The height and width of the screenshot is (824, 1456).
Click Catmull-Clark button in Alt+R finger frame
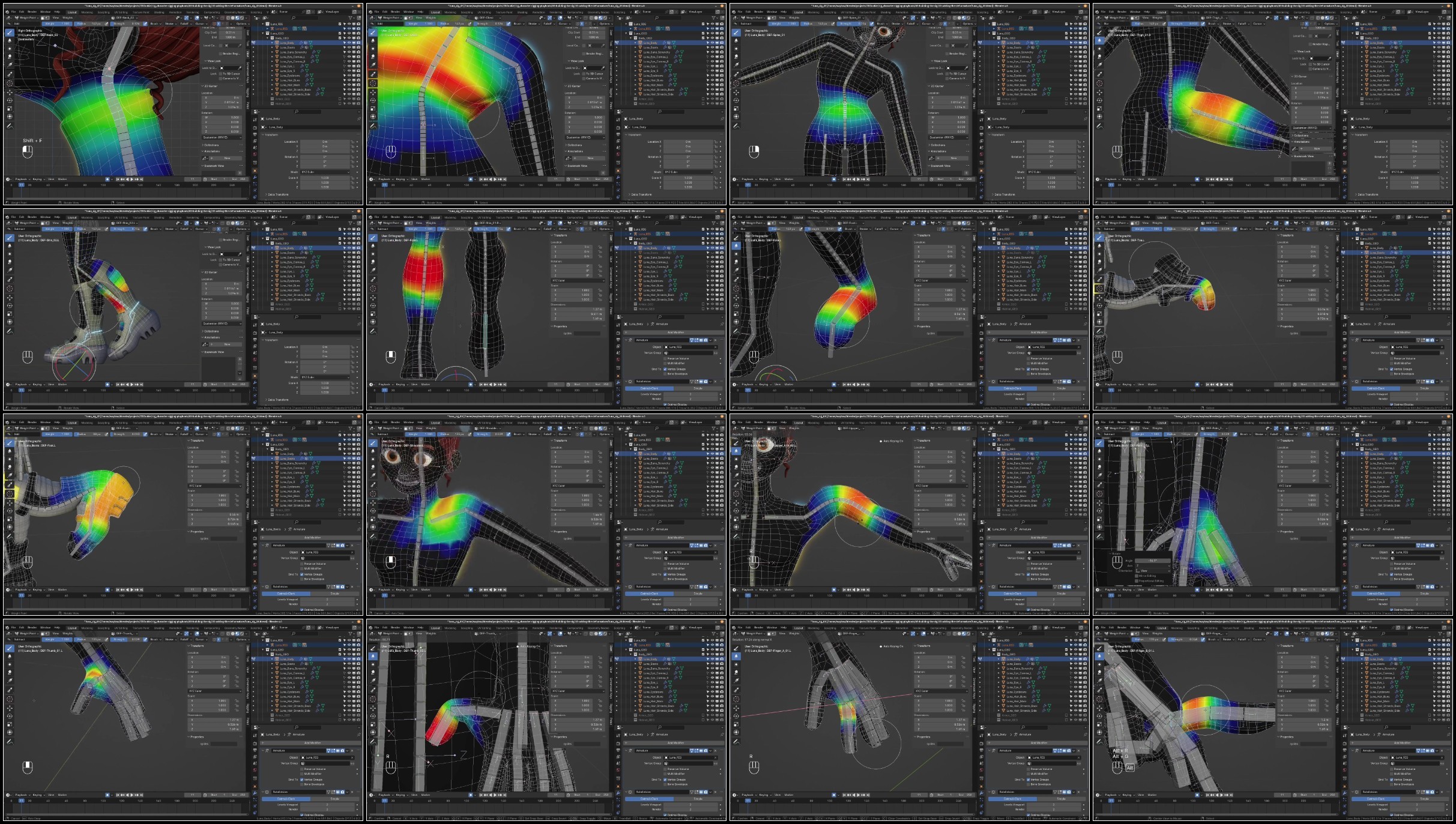pos(1376,799)
